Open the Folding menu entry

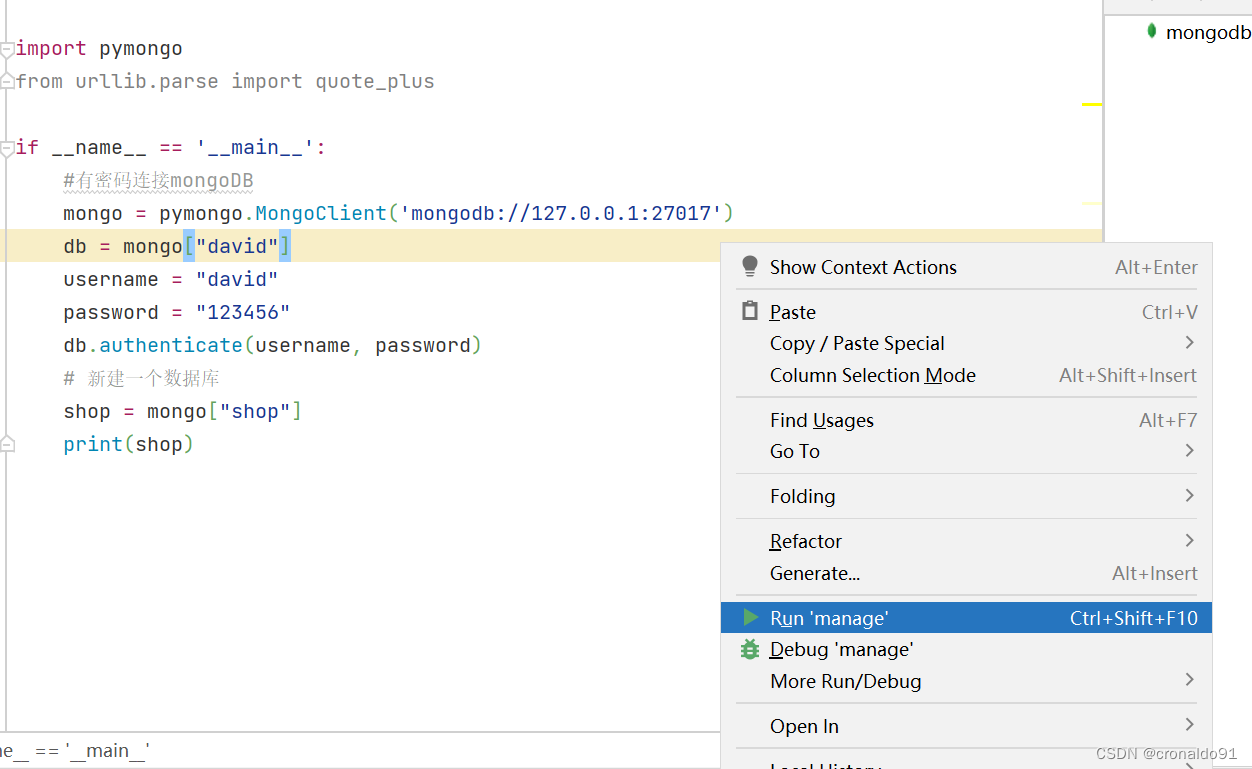(966, 496)
